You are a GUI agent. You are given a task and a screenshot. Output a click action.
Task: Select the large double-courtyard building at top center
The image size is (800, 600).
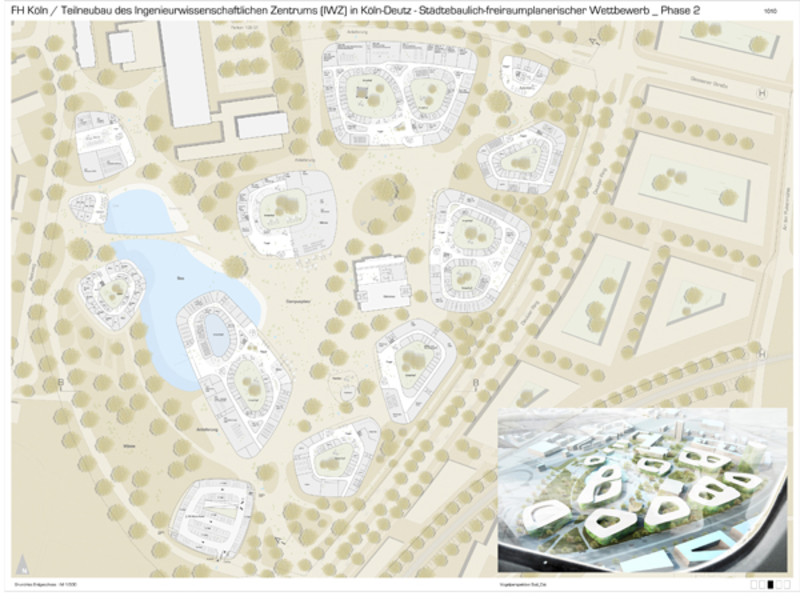(397, 97)
